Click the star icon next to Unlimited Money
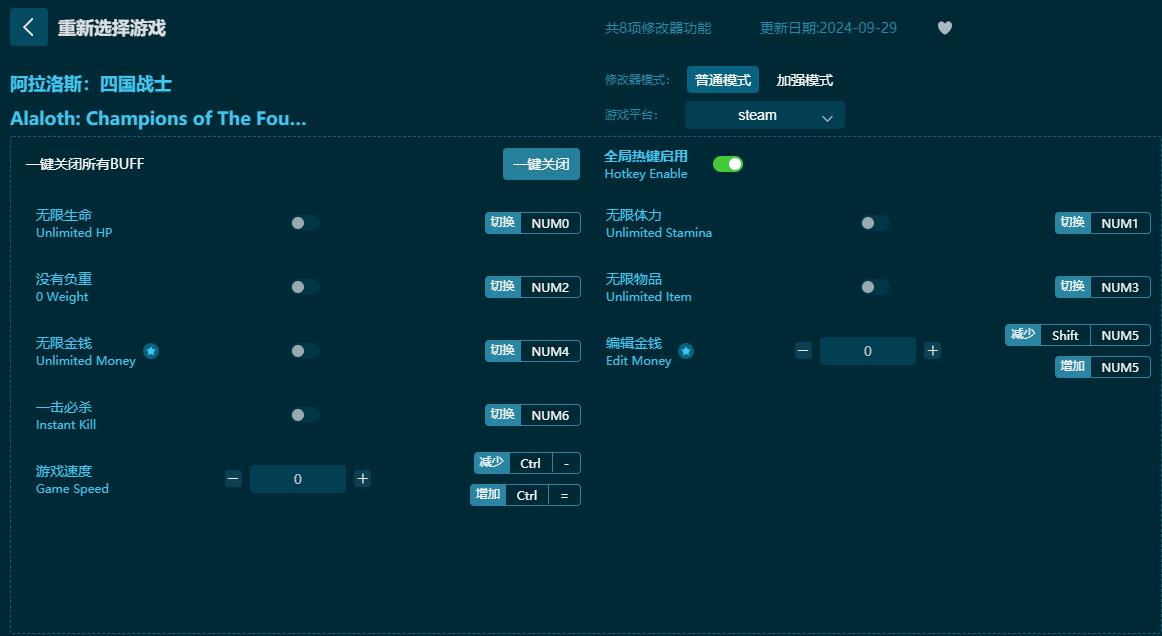Image resolution: width=1162 pixels, height=636 pixels. pos(151,351)
